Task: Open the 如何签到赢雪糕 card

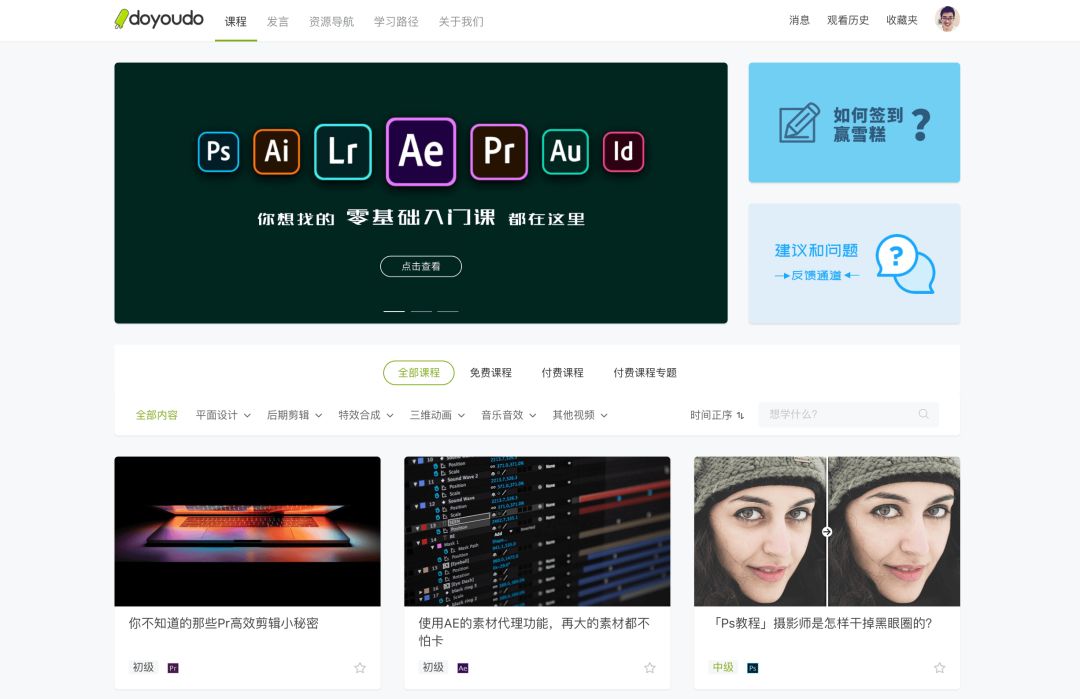Action: coord(854,123)
